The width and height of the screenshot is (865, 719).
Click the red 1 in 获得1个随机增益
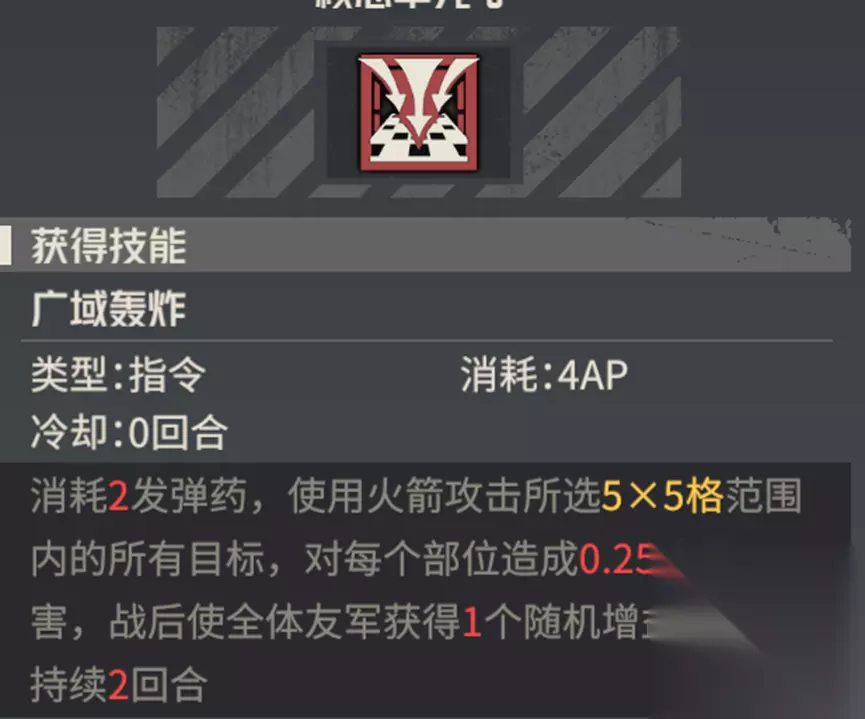471,622
